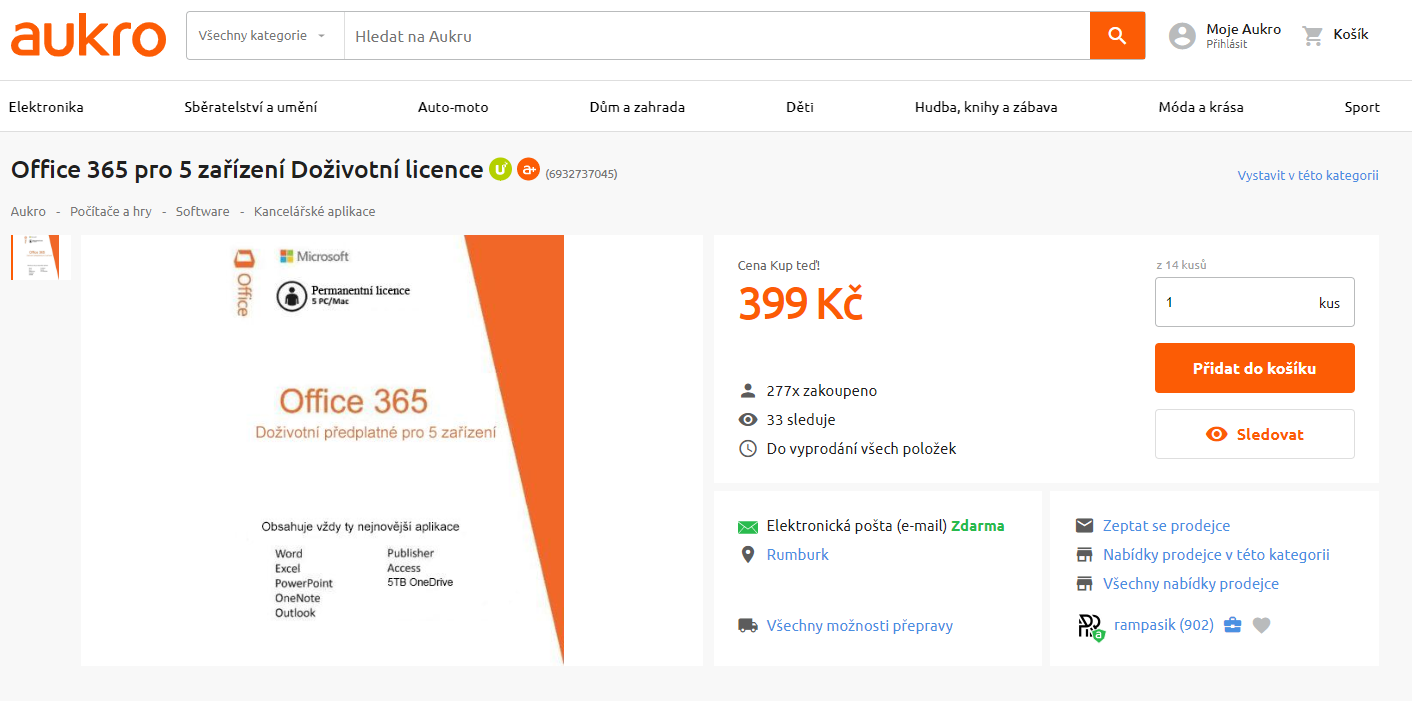Image resolution: width=1412 pixels, height=701 pixels.
Task: Open the Sport category menu
Action: coord(1362,107)
